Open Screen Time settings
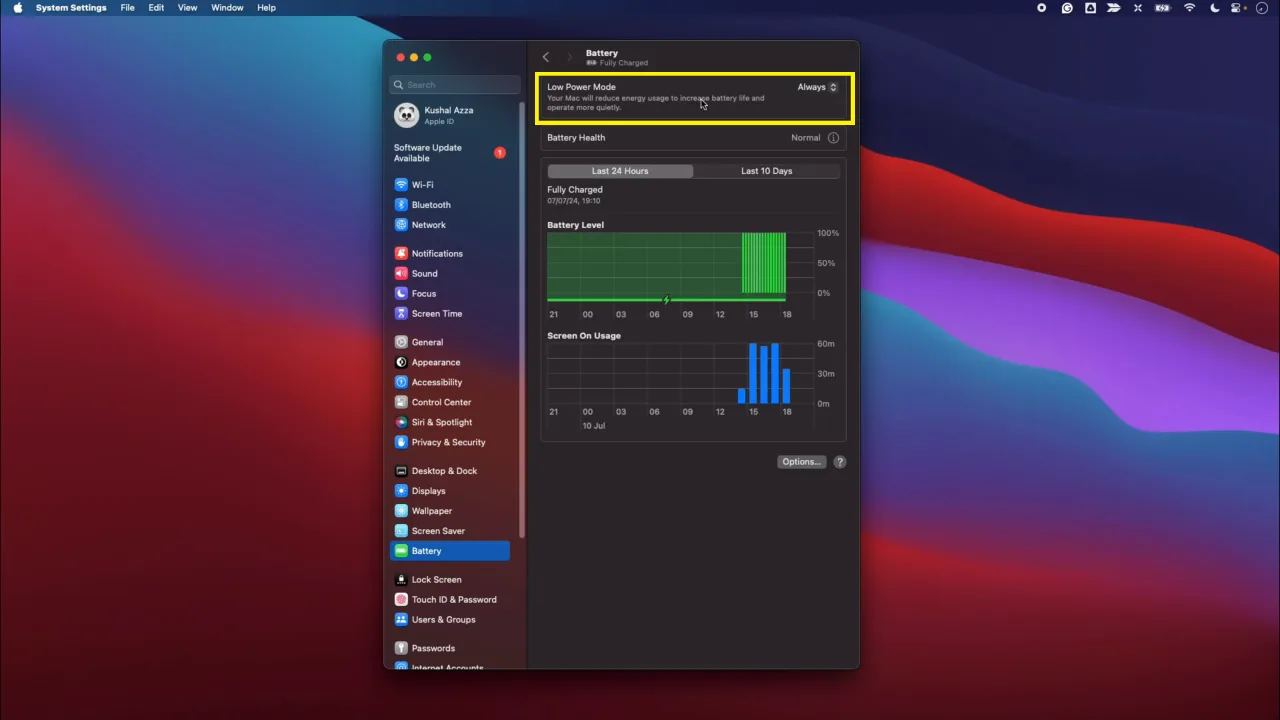The height and width of the screenshot is (720, 1280). click(437, 313)
